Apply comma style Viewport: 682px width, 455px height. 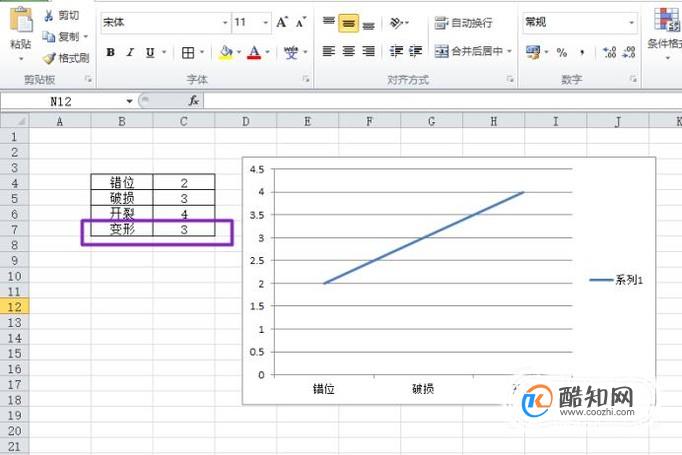[x=582, y=53]
